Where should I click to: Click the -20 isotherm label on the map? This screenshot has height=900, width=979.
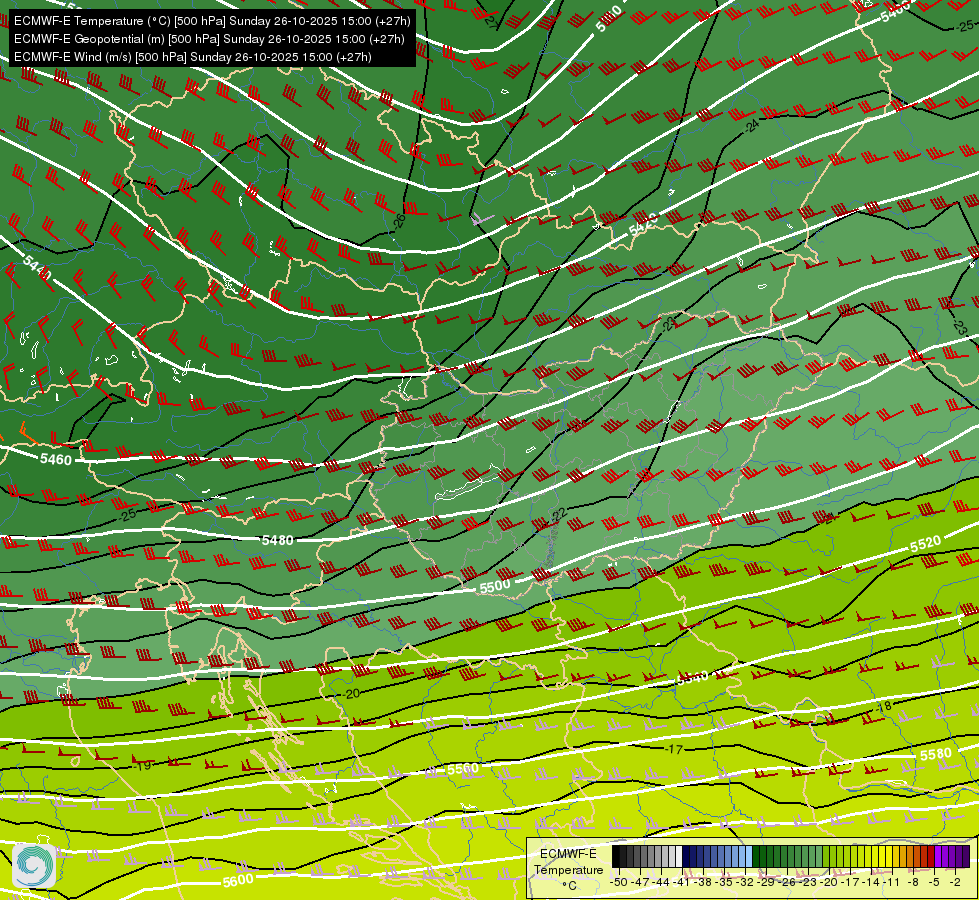[352, 693]
